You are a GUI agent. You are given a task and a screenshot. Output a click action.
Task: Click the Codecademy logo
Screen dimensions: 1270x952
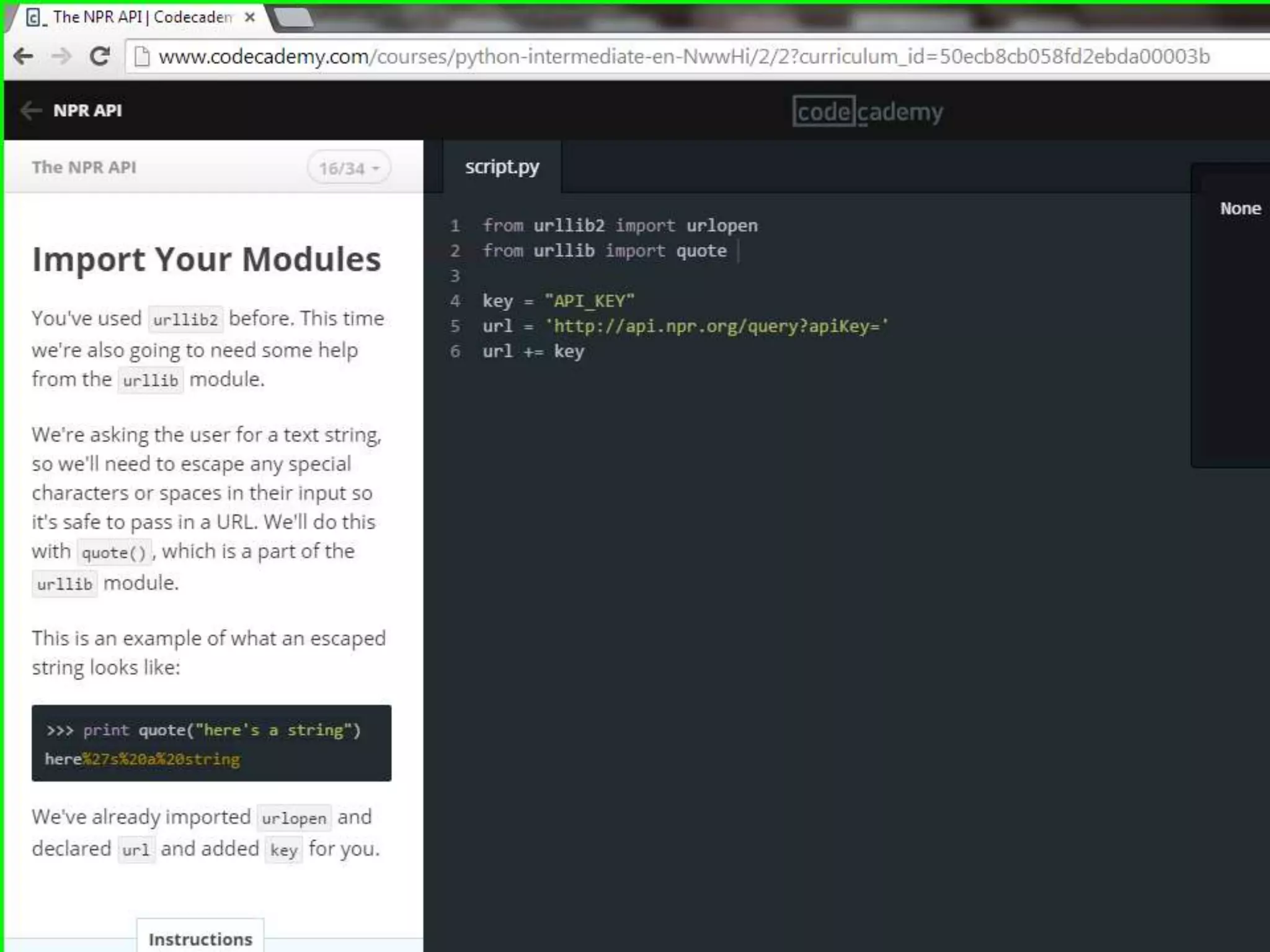pyautogui.click(x=868, y=112)
